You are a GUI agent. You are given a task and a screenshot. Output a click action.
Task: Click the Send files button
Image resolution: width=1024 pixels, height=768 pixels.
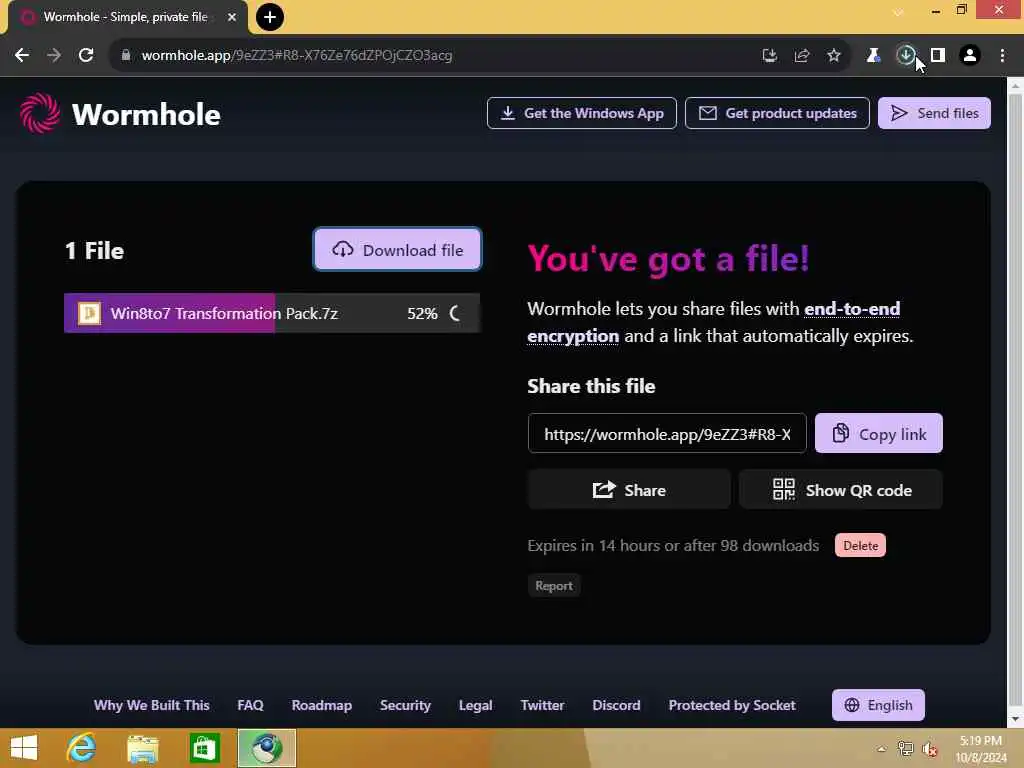[934, 113]
